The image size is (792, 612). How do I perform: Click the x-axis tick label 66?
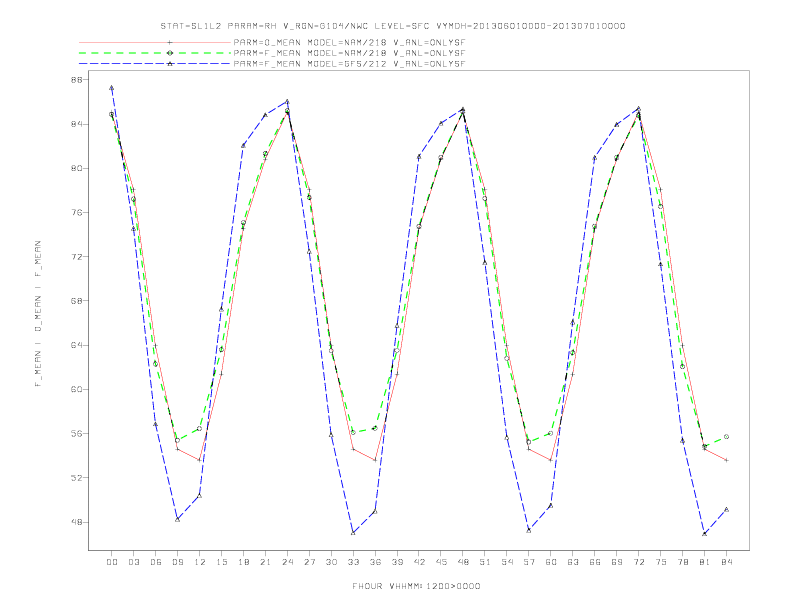595,562
